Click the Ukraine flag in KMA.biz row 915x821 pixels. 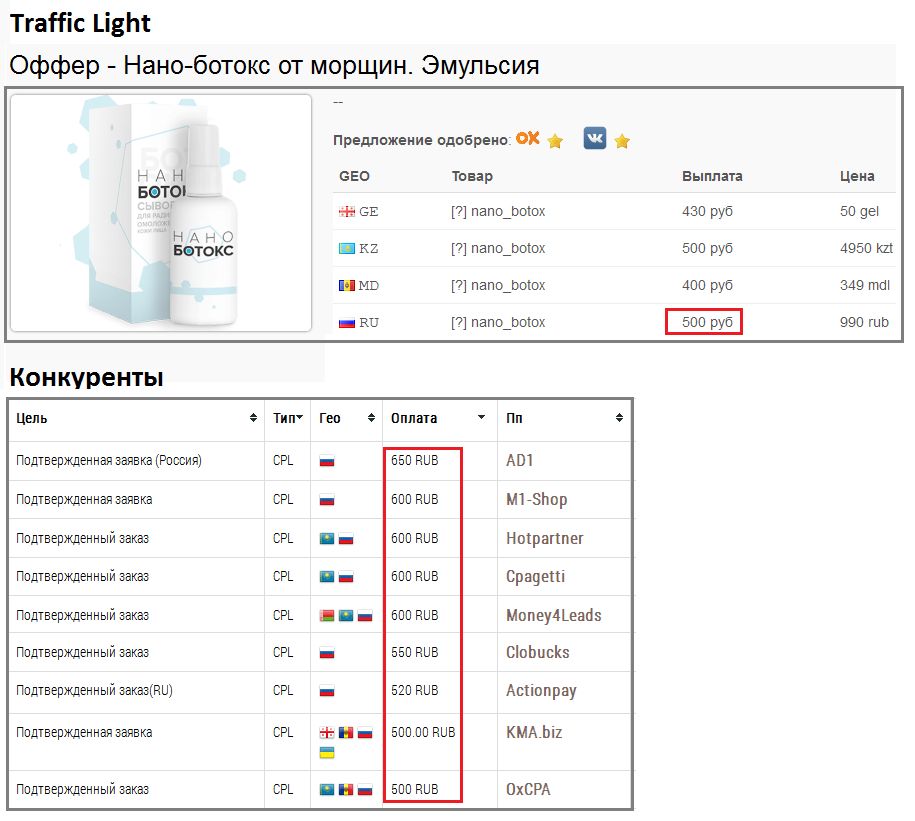click(x=327, y=753)
